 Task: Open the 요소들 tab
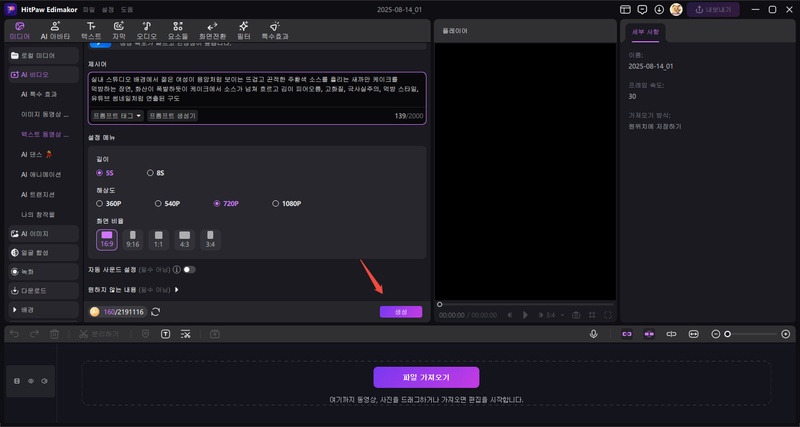(x=178, y=31)
